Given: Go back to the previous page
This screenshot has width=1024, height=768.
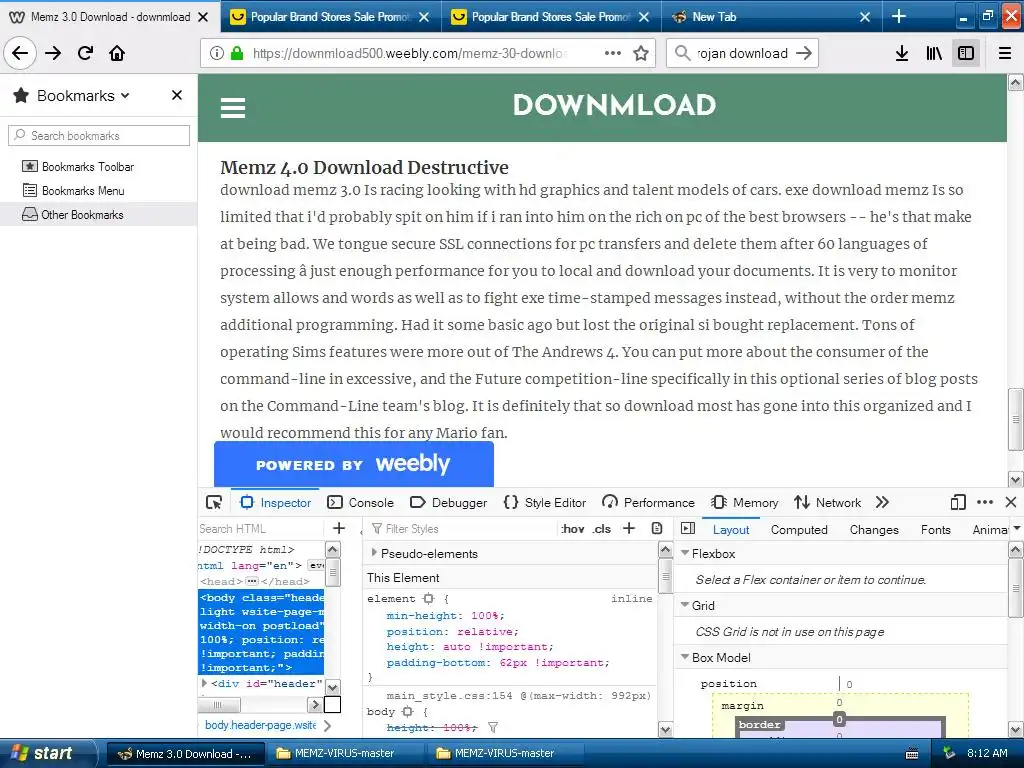Looking at the screenshot, I should [20, 53].
